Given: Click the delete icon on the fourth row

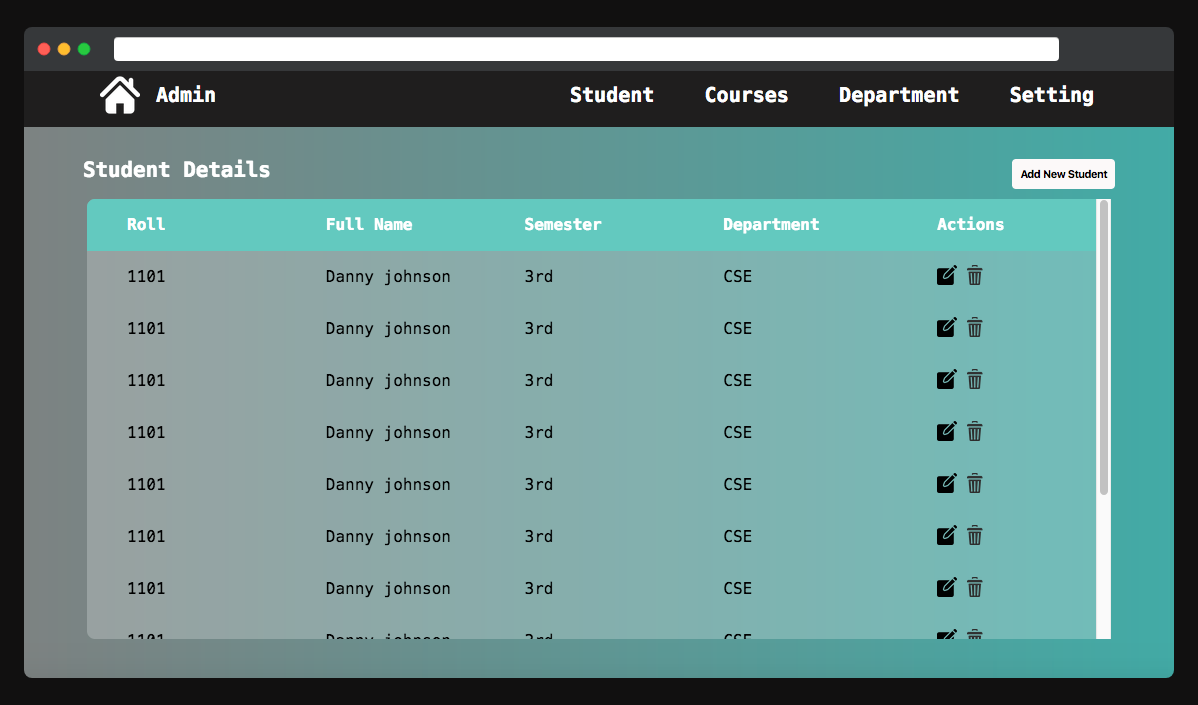Looking at the screenshot, I should click(975, 431).
